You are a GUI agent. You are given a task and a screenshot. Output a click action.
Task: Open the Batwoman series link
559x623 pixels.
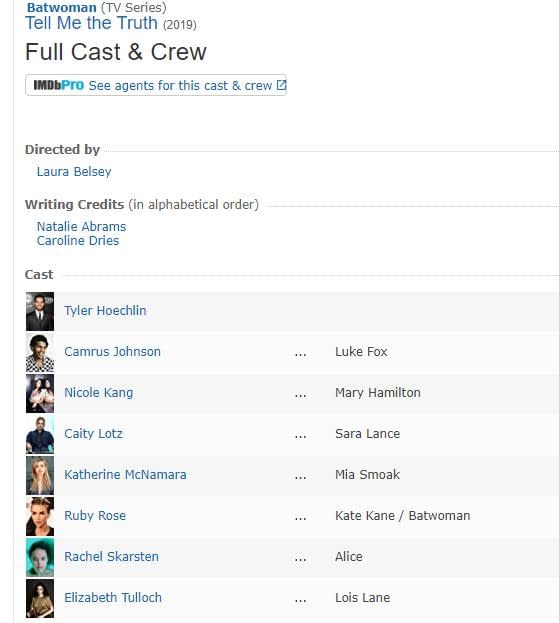click(62, 7)
